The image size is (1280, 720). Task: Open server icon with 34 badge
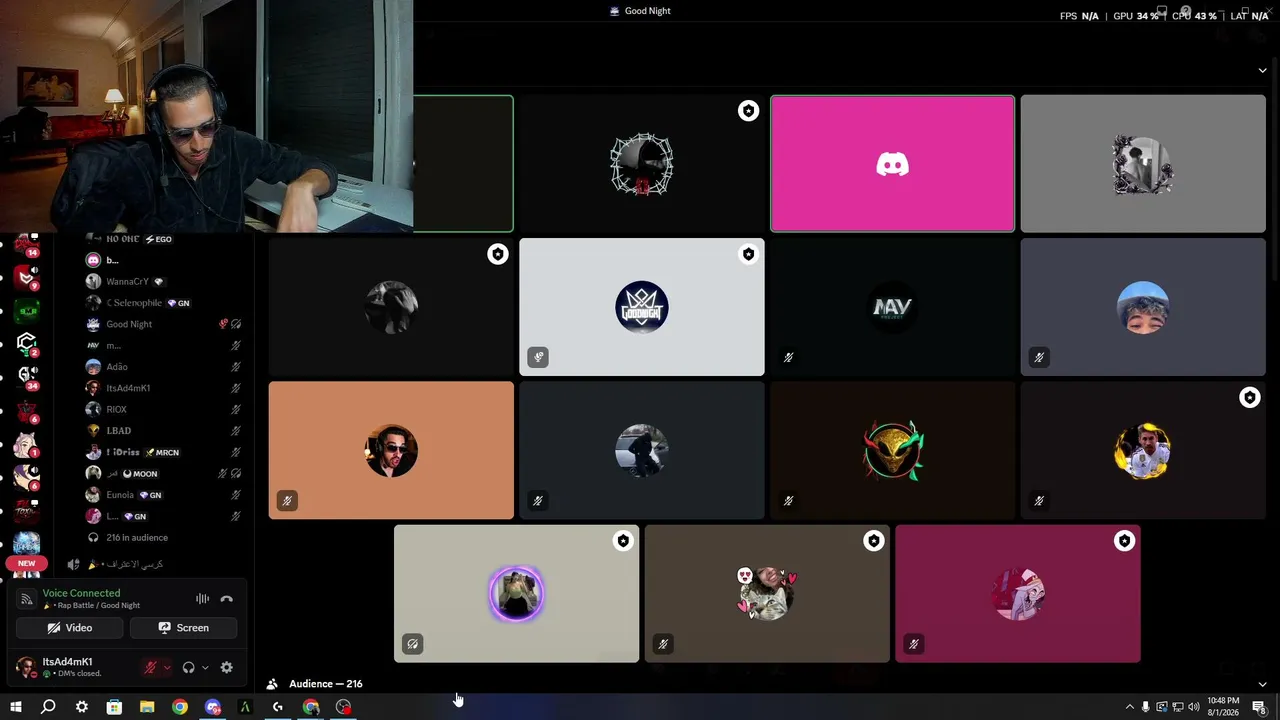pos(27,376)
